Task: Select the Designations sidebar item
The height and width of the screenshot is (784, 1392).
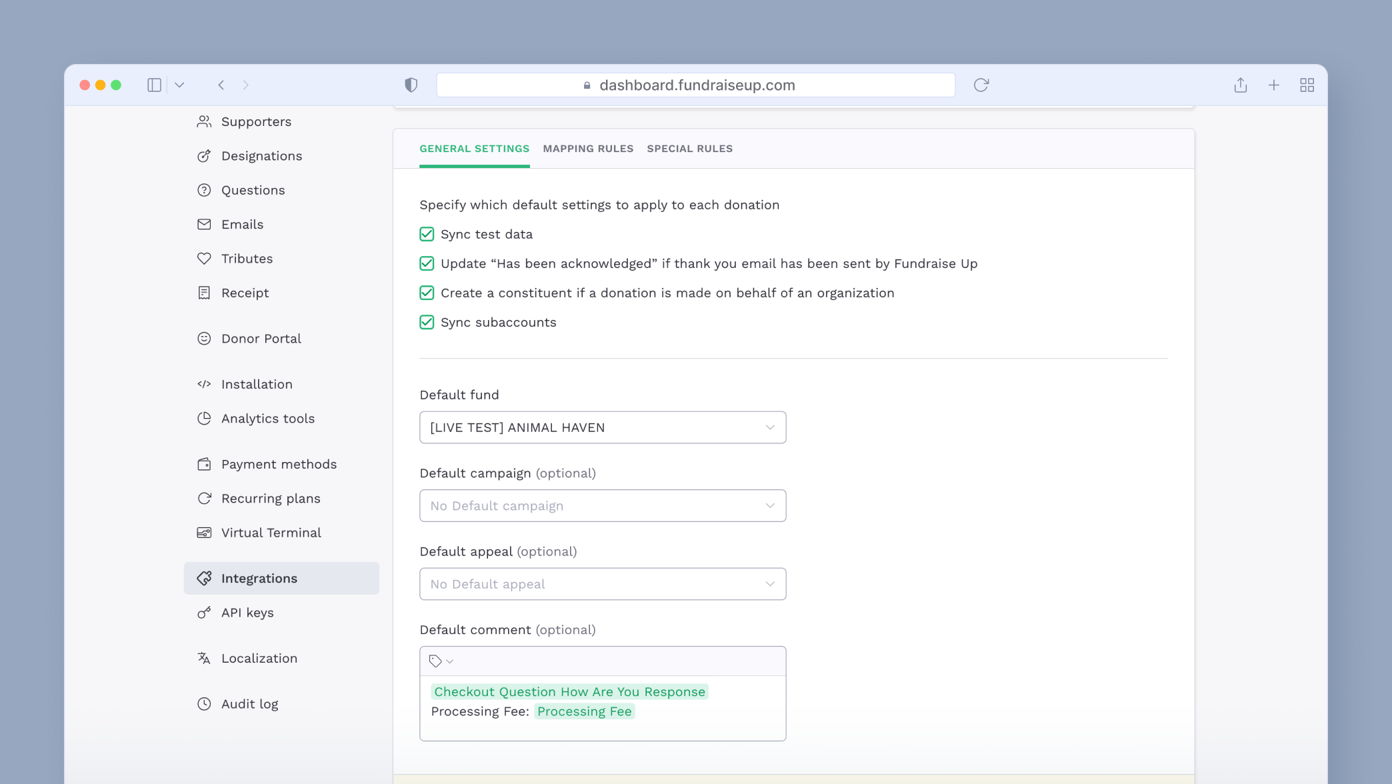Action: coord(261,156)
